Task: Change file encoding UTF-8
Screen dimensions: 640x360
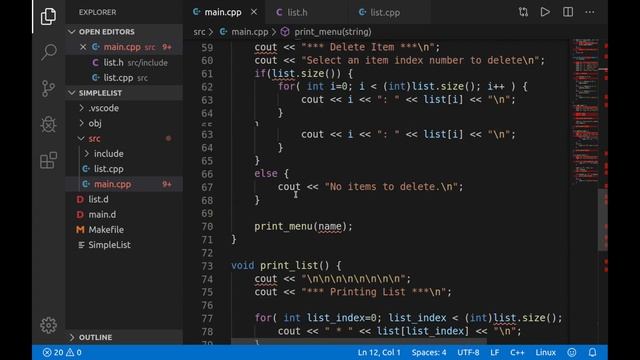Action: (x=468, y=352)
